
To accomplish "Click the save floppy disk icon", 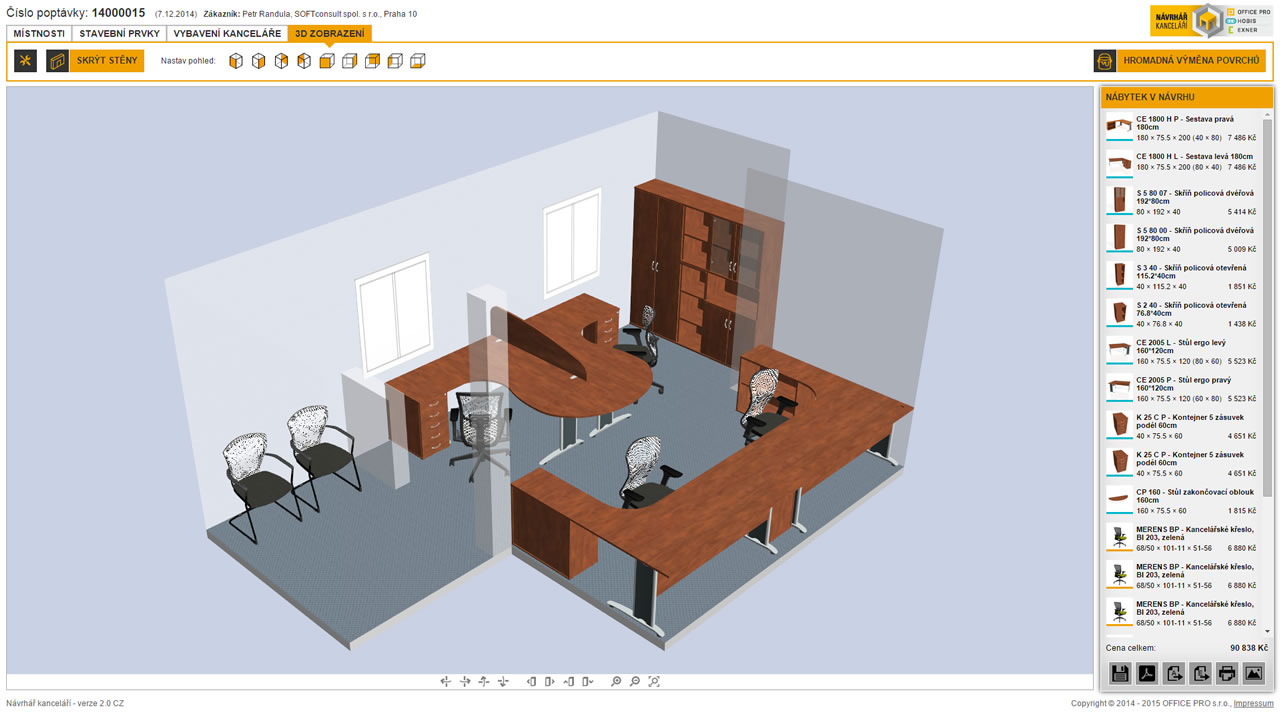I will pos(1120,673).
